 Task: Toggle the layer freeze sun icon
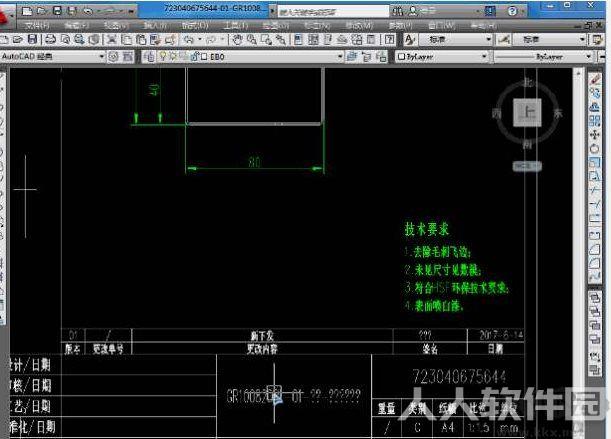pyautogui.click(x=172, y=56)
